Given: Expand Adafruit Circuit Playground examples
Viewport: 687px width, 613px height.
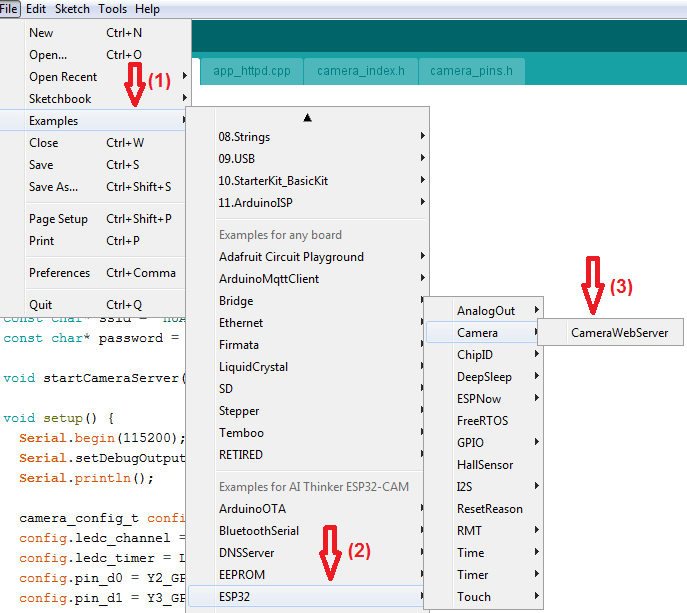Looking at the screenshot, I should tap(308, 257).
